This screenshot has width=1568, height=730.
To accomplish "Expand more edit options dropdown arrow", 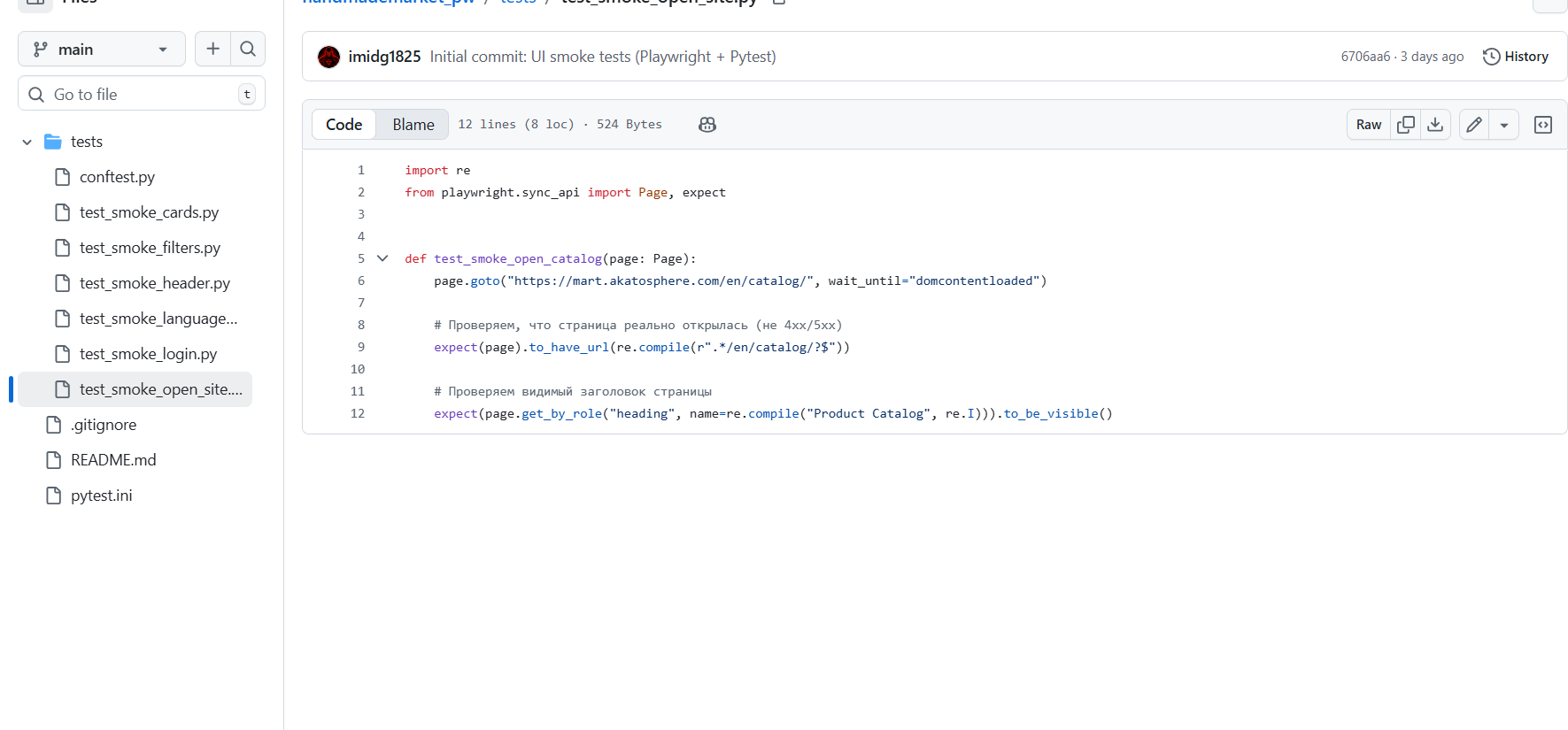I will pyautogui.click(x=1504, y=125).
